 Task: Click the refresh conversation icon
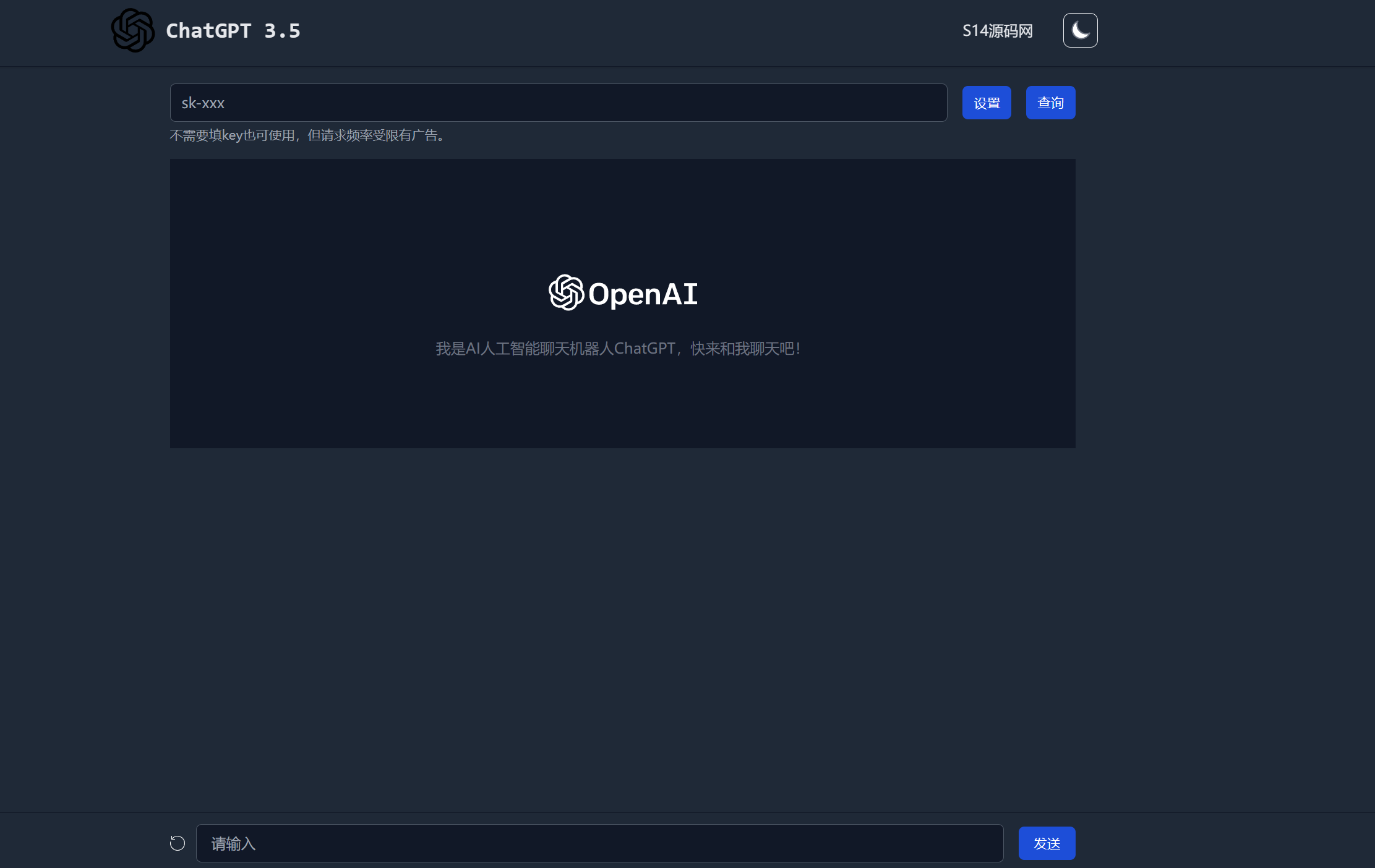pyautogui.click(x=178, y=843)
